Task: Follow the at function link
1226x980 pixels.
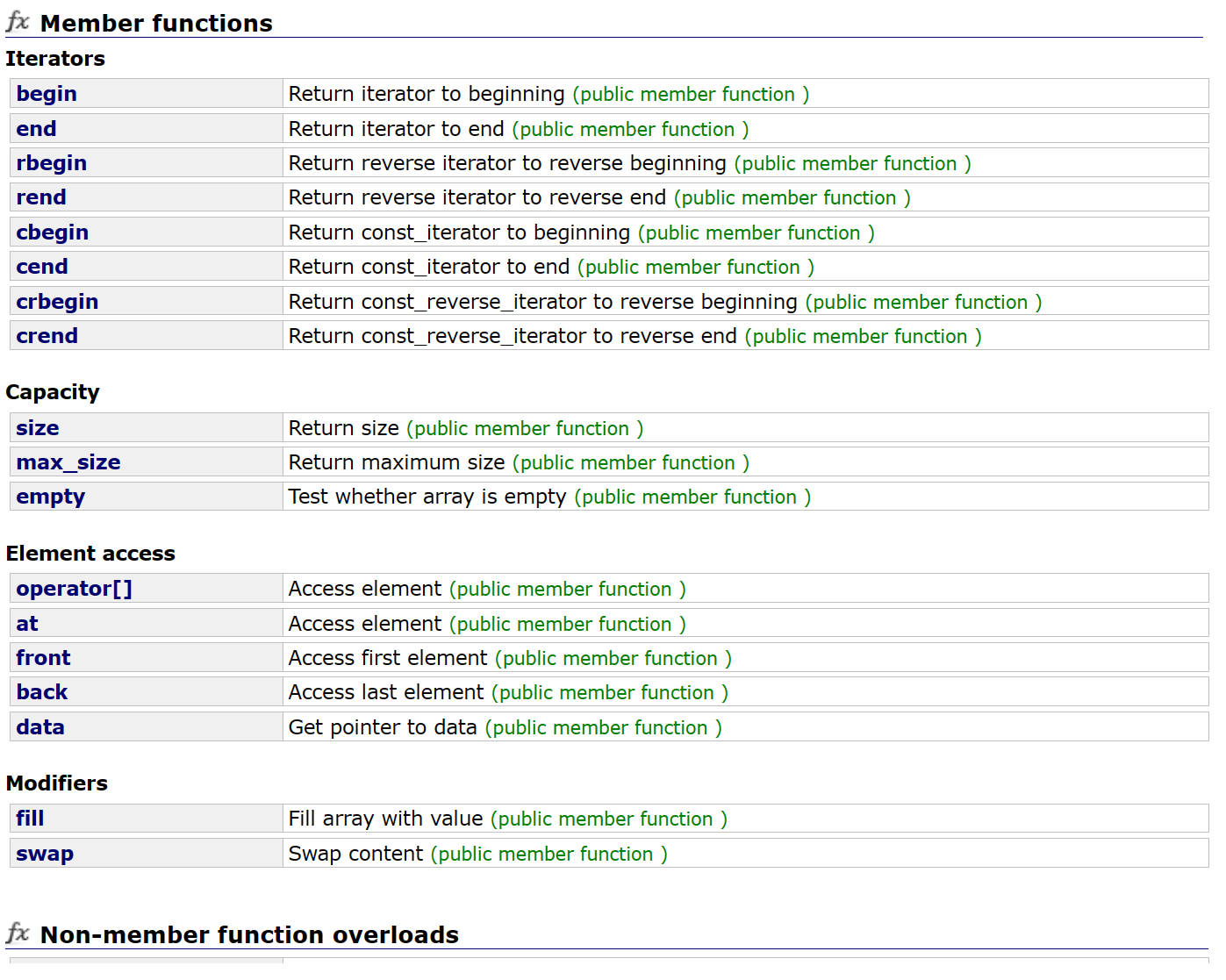Action: click(27, 624)
